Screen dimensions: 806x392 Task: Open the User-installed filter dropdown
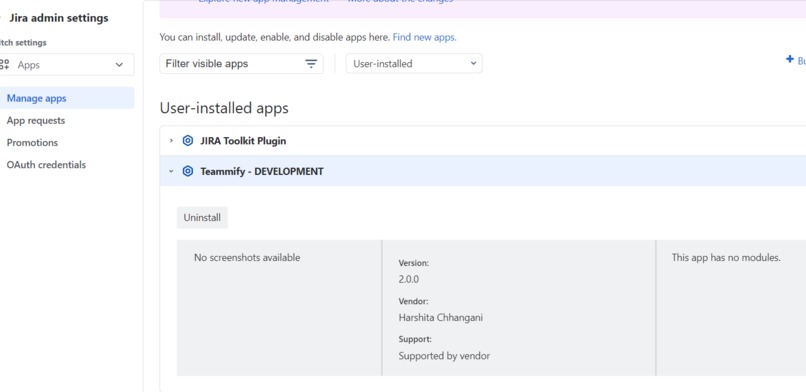tap(414, 64)
